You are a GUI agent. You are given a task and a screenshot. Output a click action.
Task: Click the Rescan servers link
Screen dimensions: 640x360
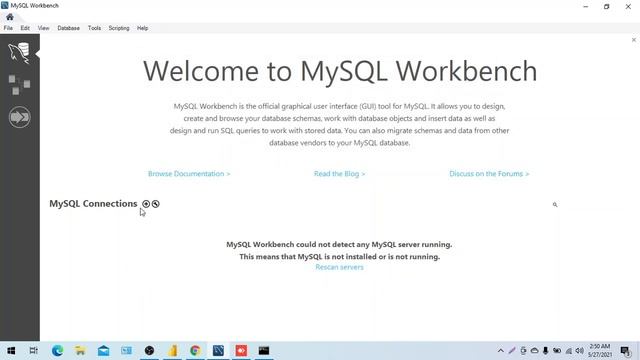point(339,267)
